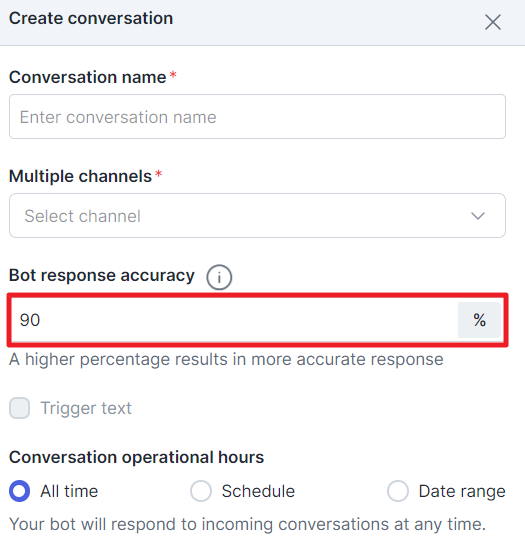Click the Conversation operational hours heading
Image resolution: width=525 pixels, height=556 pixels.
click(x=136, y=457)
